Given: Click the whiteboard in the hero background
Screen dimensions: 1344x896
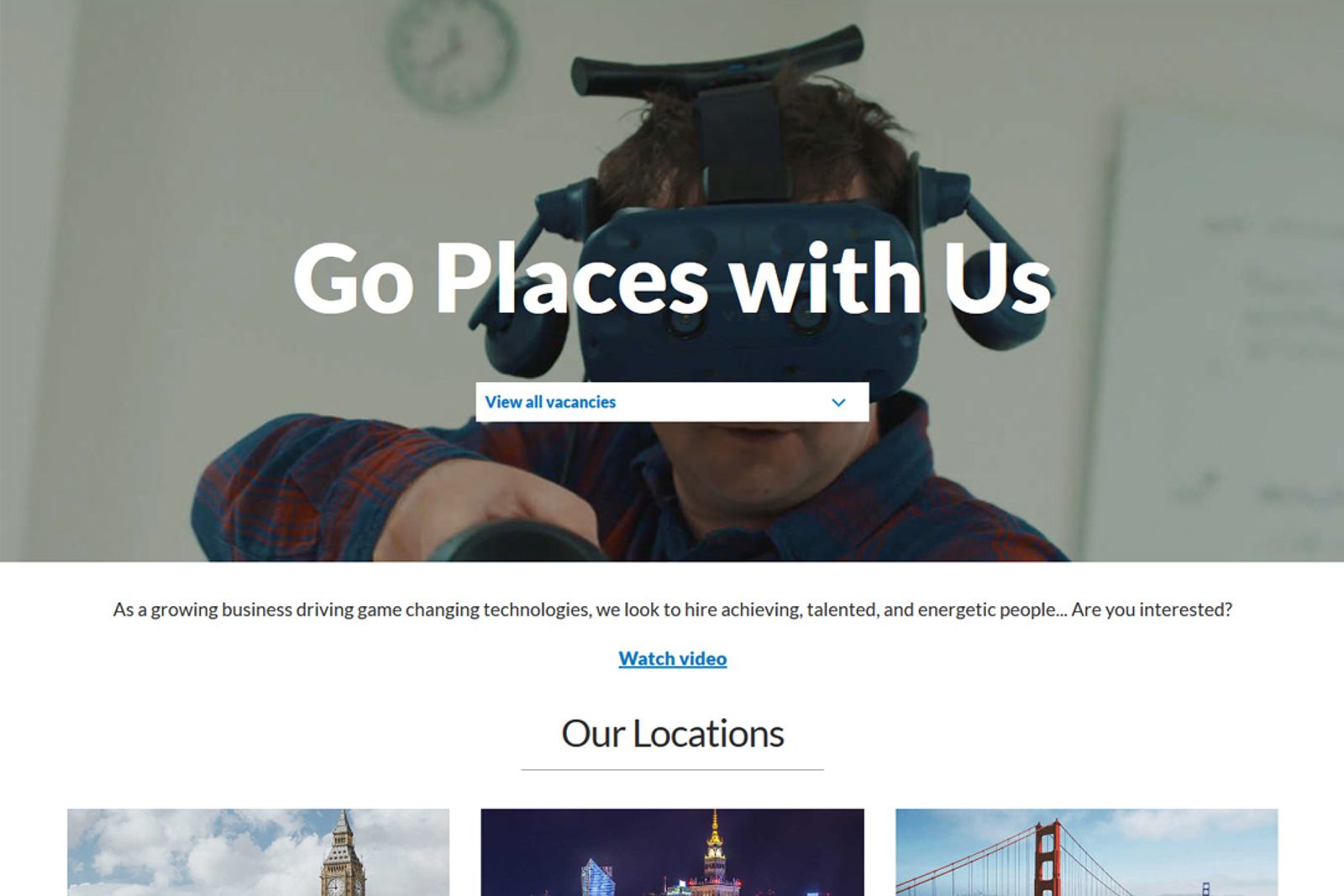Looking at the screenshot, I should (x=1226, y=336).
